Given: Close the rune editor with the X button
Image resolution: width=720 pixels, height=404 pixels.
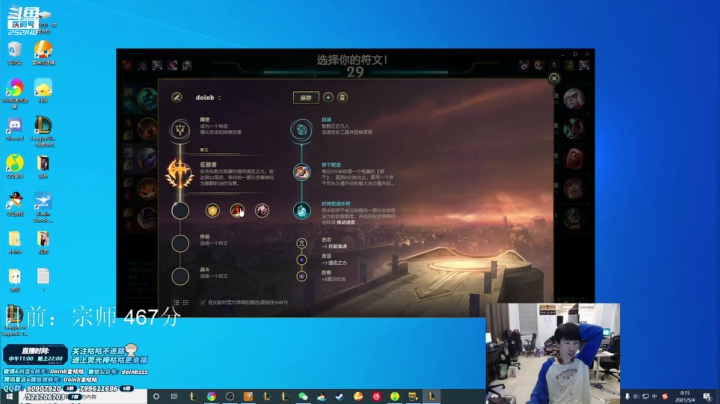Looking at the screenshot, I should pyautogui.click(x=554, y=79).
